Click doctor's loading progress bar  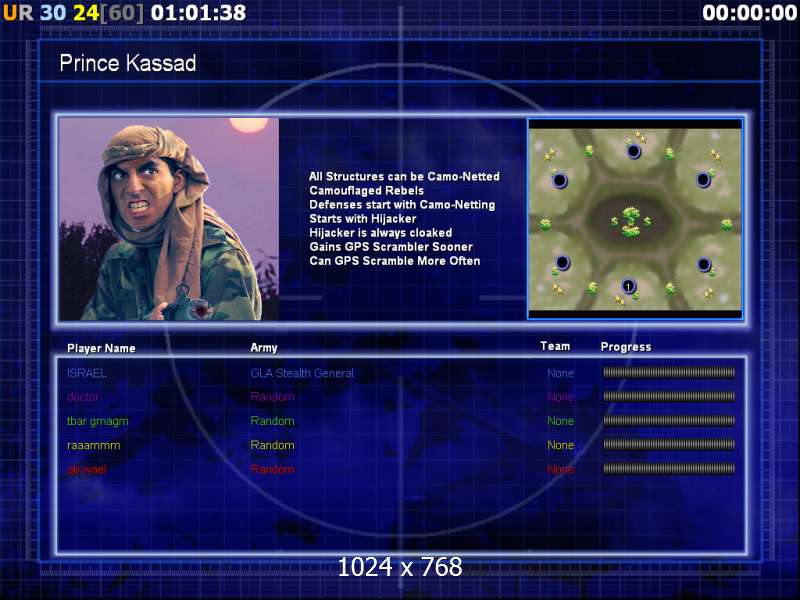669,396
